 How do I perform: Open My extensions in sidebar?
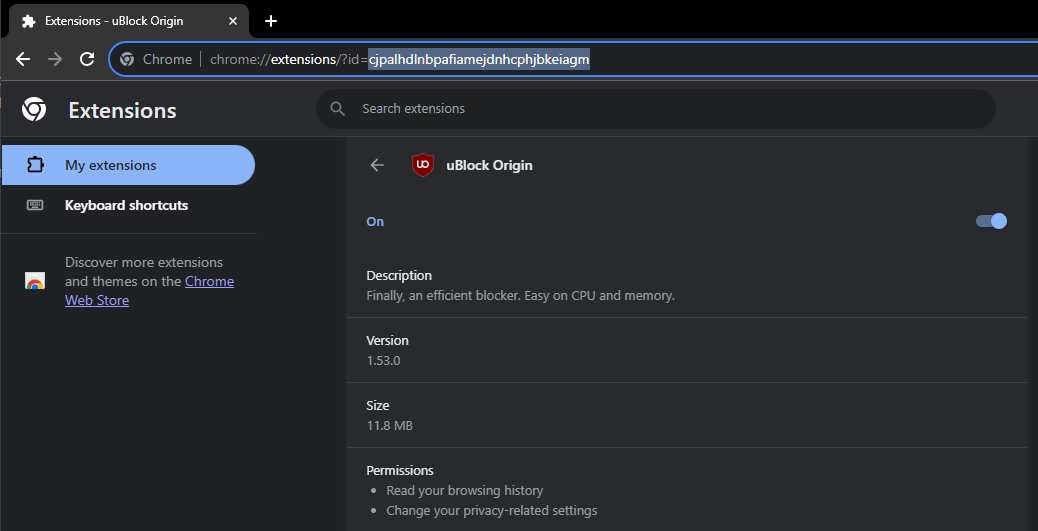pos(128,165)
